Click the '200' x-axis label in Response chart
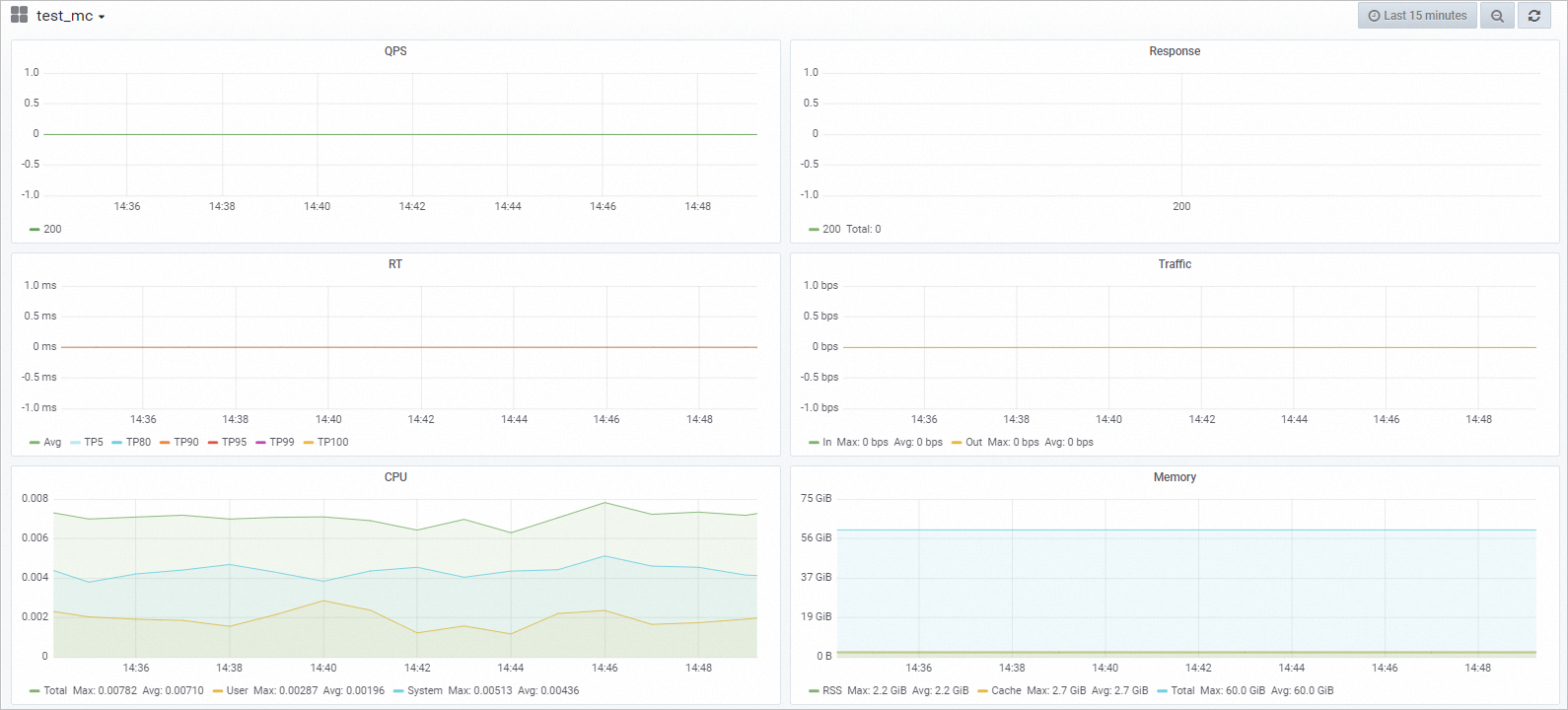 click(x=1181, y=206)
